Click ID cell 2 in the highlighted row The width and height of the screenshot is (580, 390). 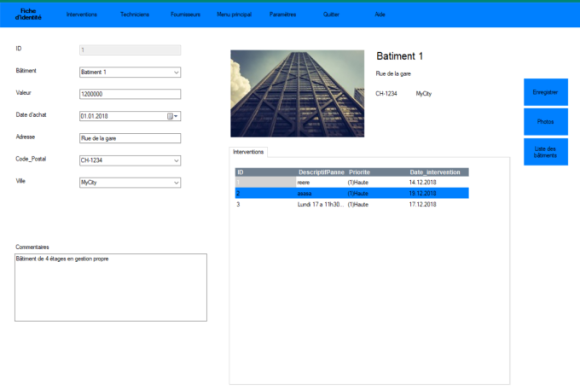click(x=265, y=193)
